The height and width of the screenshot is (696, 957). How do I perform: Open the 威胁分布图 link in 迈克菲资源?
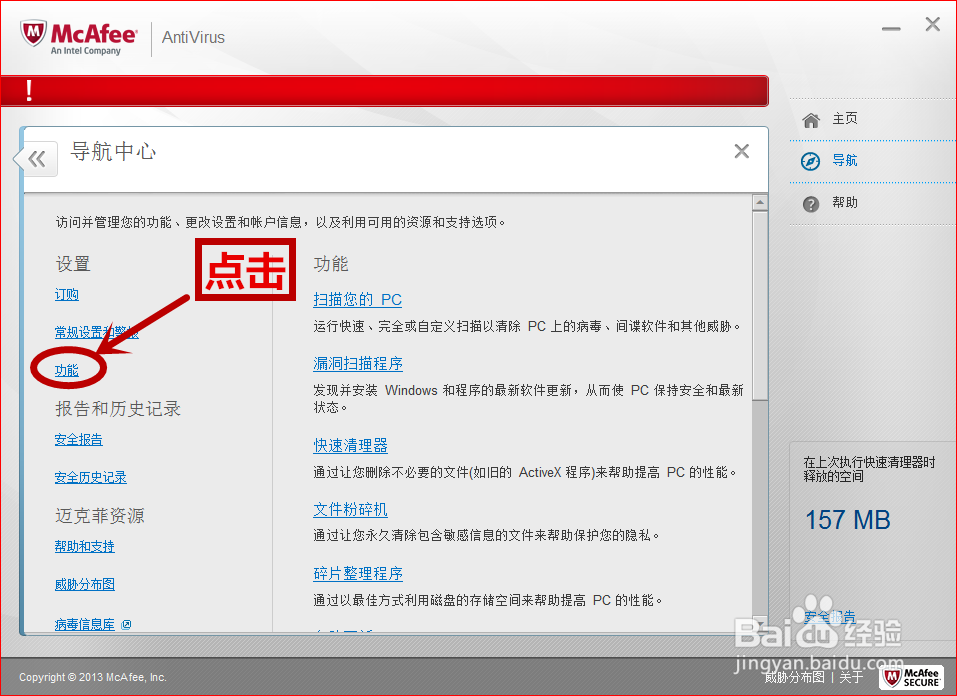[84, 584]
